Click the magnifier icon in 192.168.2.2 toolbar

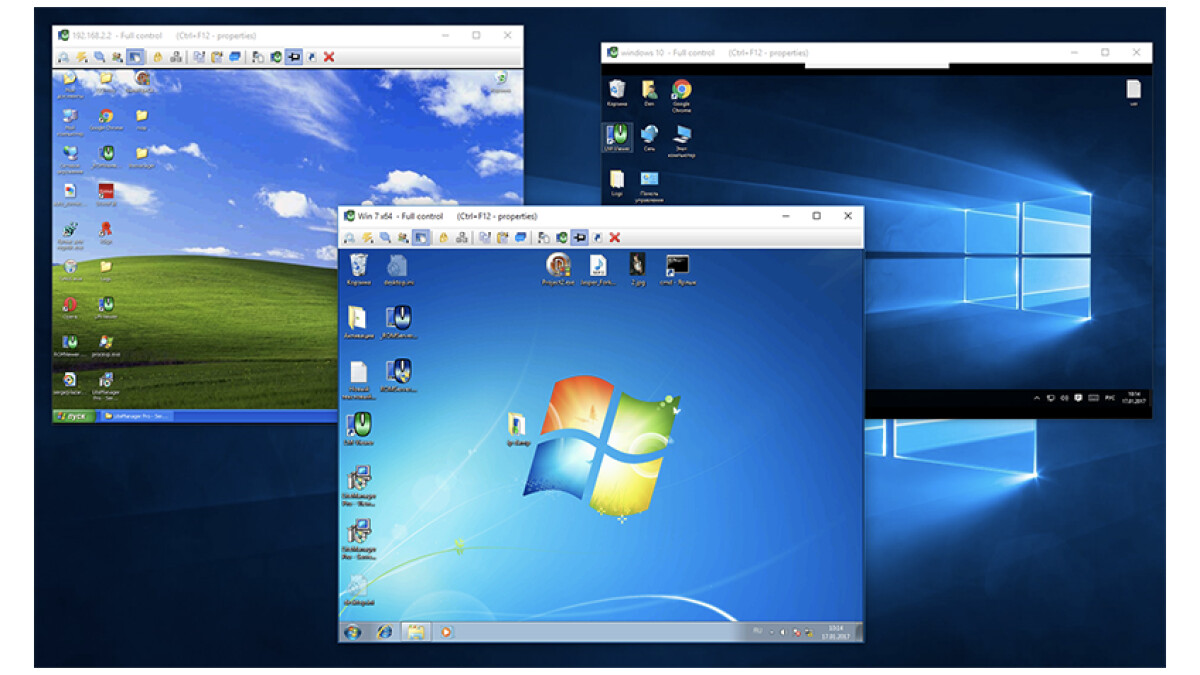(99, 57)
